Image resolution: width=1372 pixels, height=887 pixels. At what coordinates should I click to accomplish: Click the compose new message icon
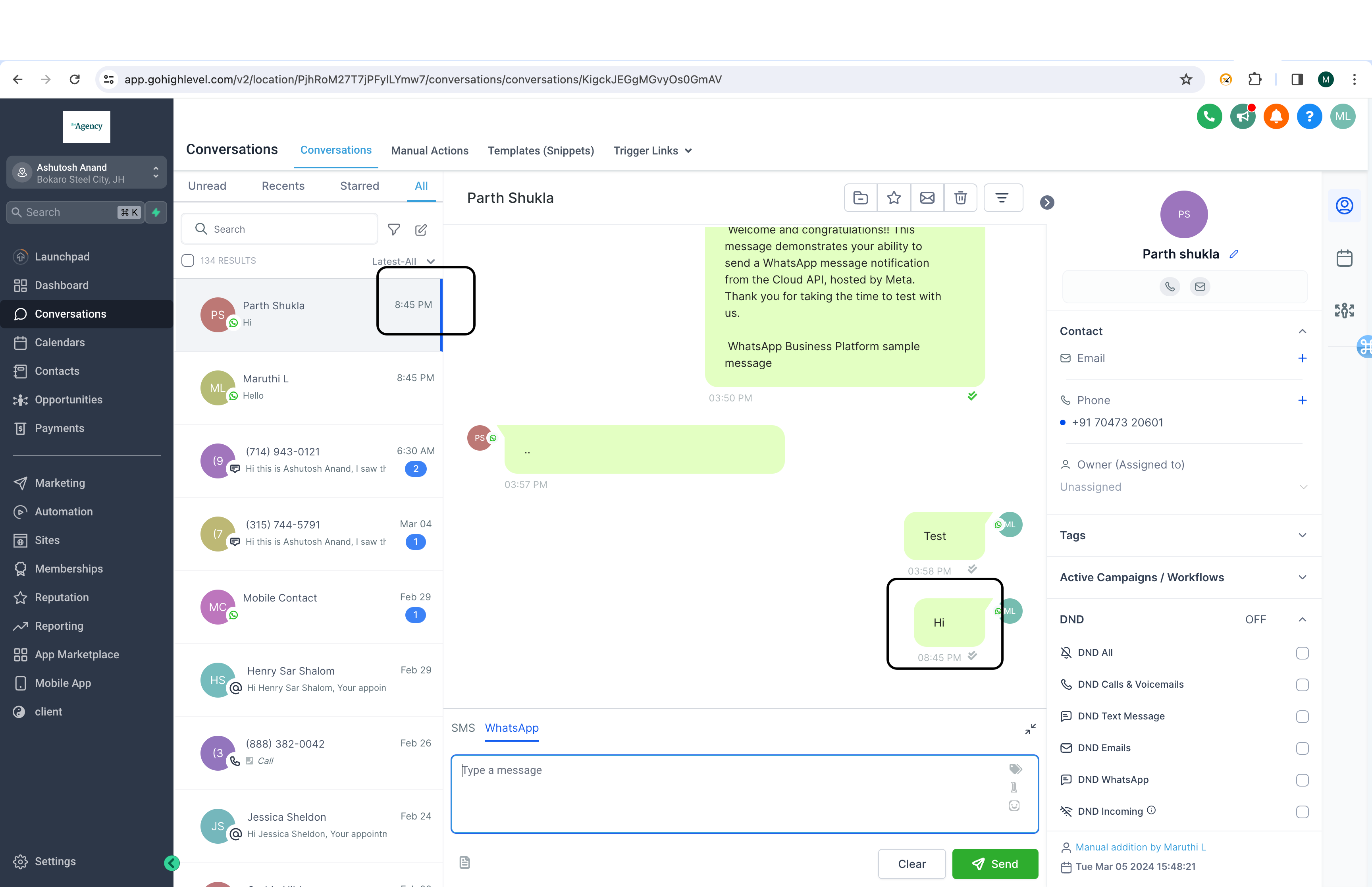pyautogui.click(x=421, y=230)
